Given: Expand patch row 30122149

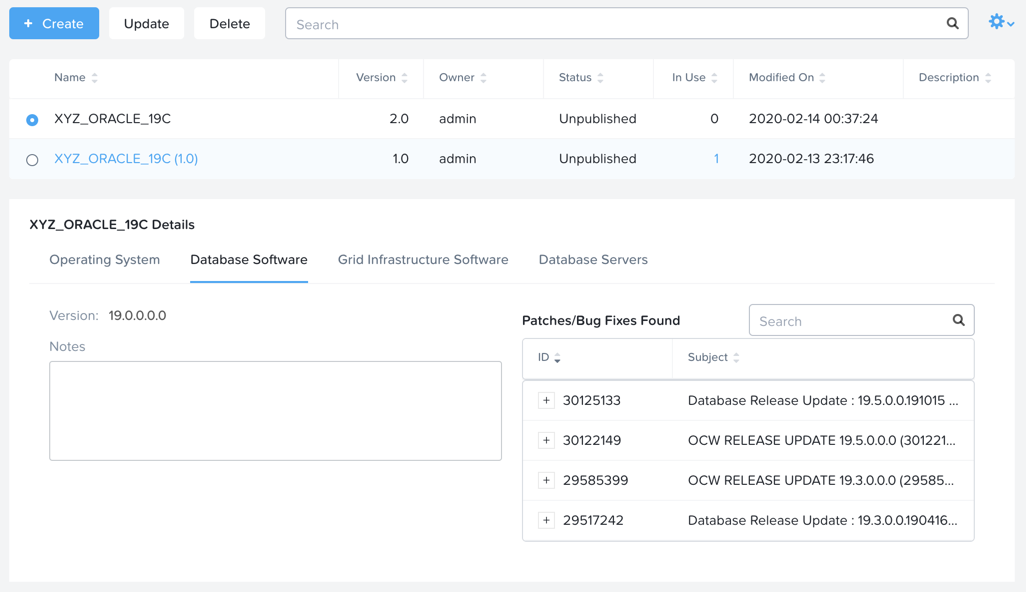Looking at the screenshot, I should pyautogui.click(x=546, y=440).
